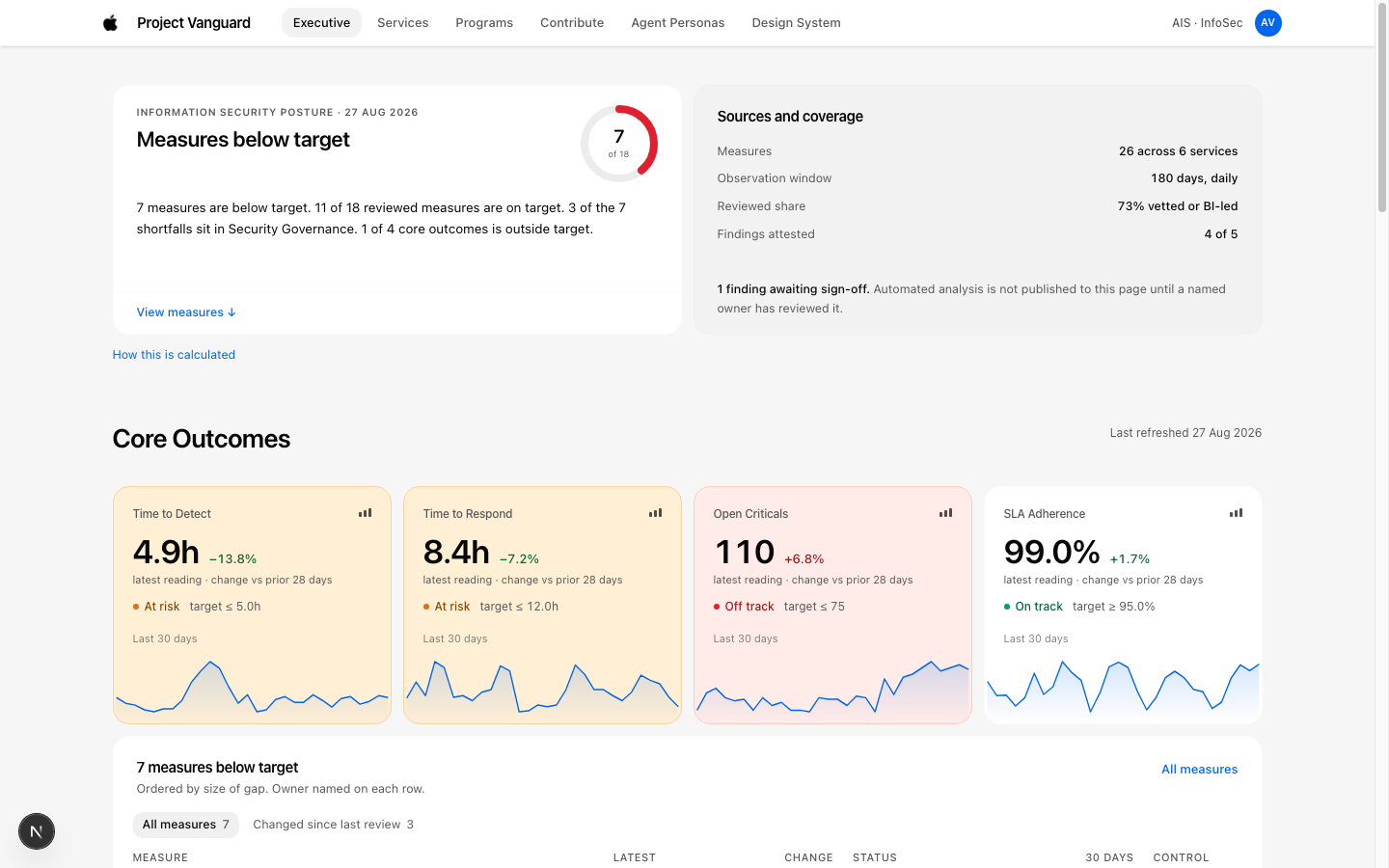Follow the View measures link
1389x868 pixels.
click(186, 312)
